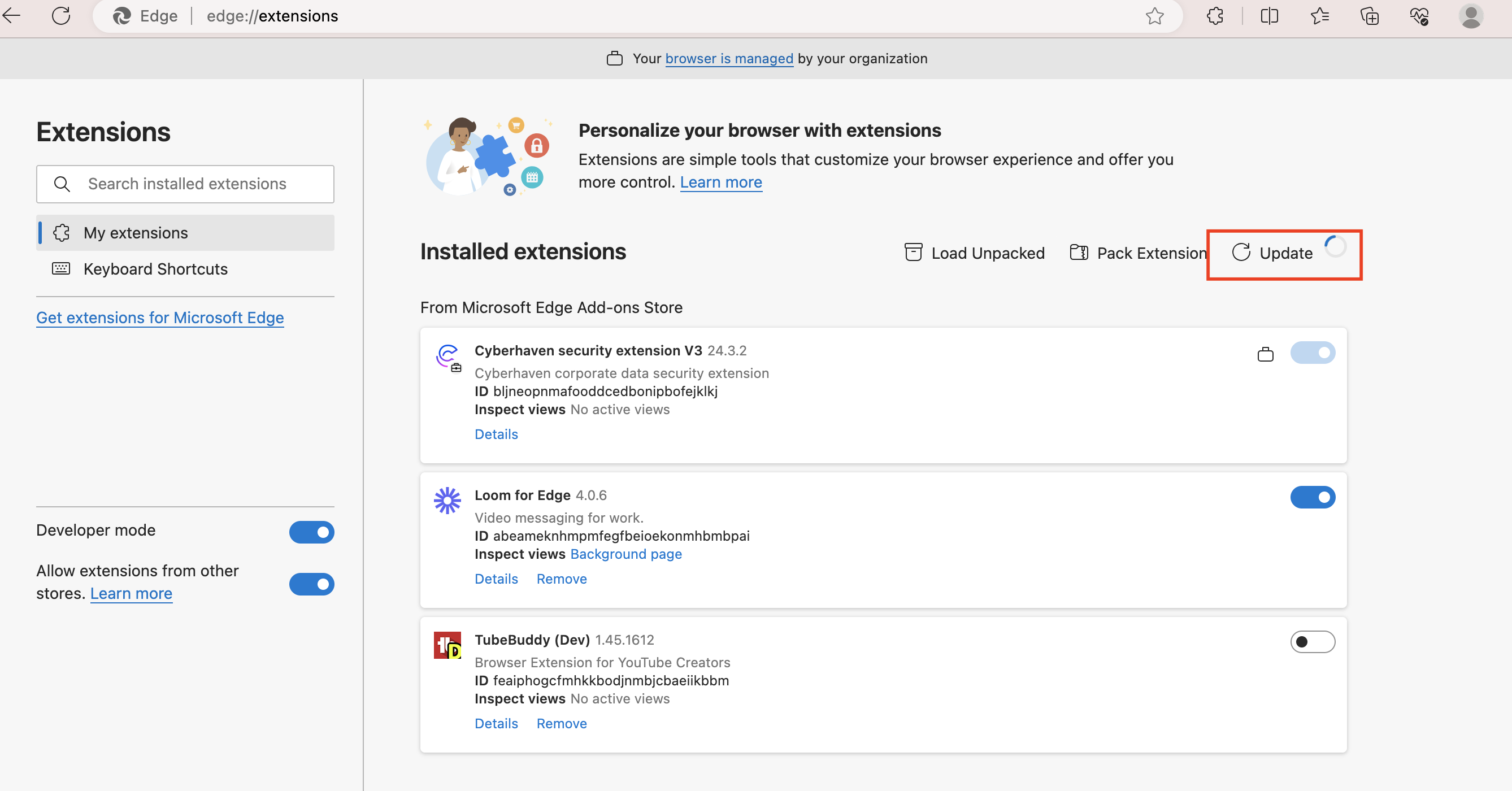Open Cyberhaven extension Details

(x=496, y=434)
